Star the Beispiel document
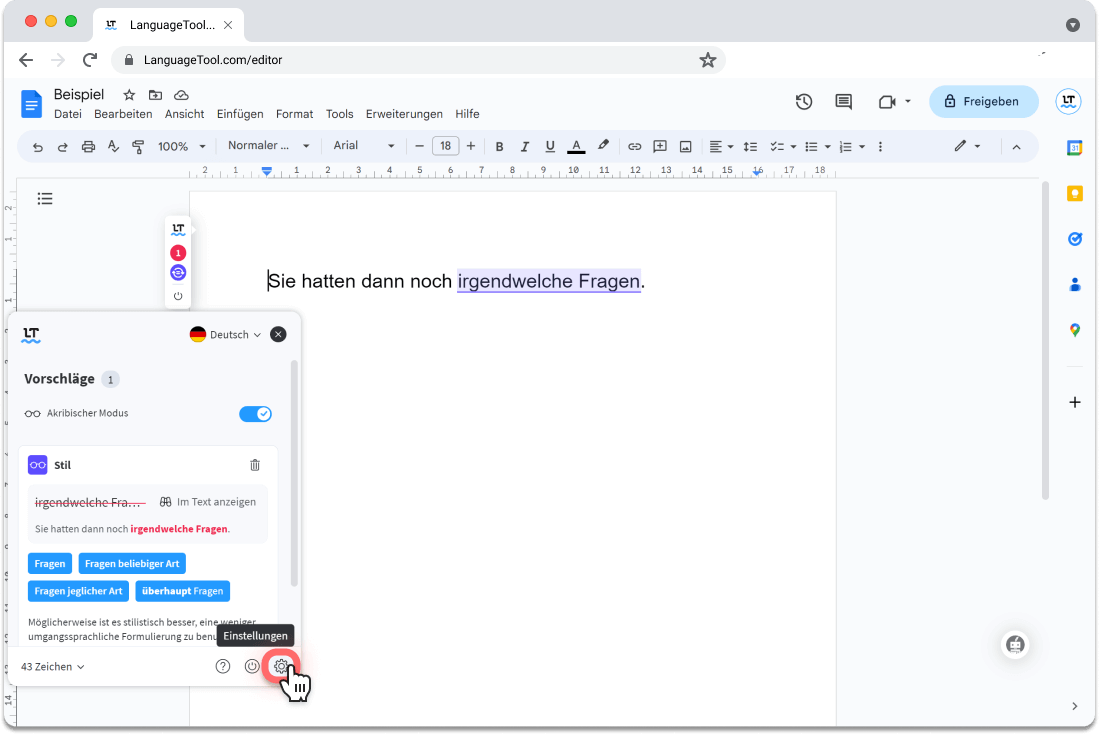 129,95
